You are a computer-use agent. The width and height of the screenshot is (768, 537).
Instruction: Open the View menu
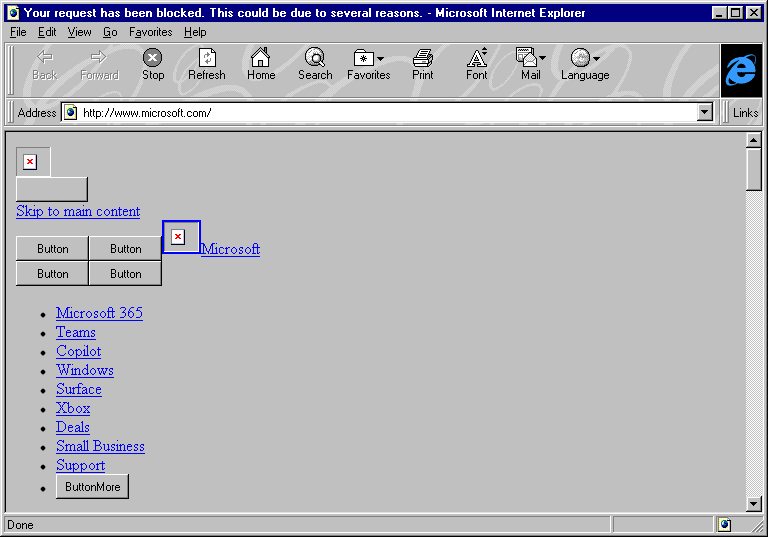point(79,32)
